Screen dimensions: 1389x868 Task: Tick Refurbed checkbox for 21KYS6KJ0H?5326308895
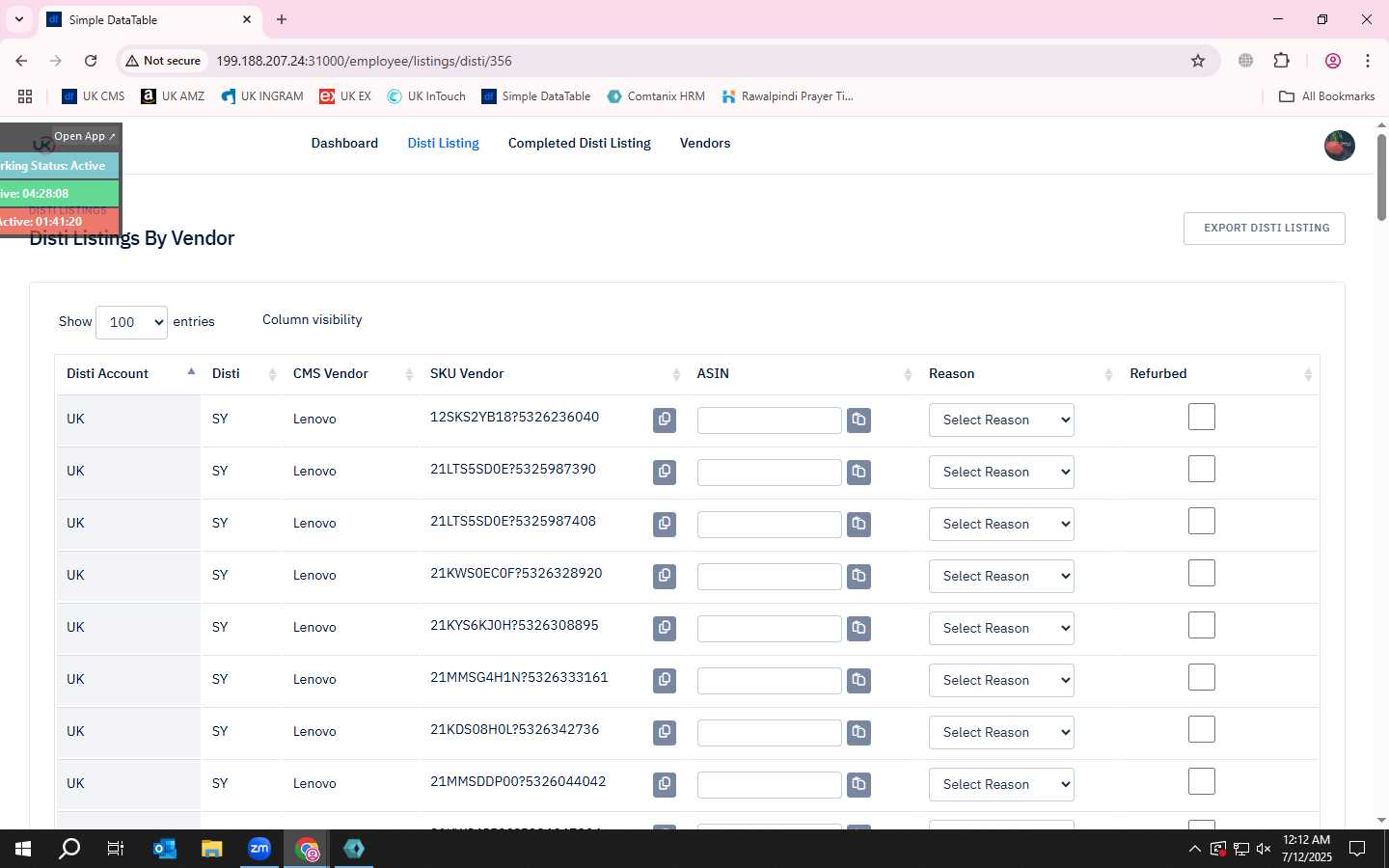1202,625
